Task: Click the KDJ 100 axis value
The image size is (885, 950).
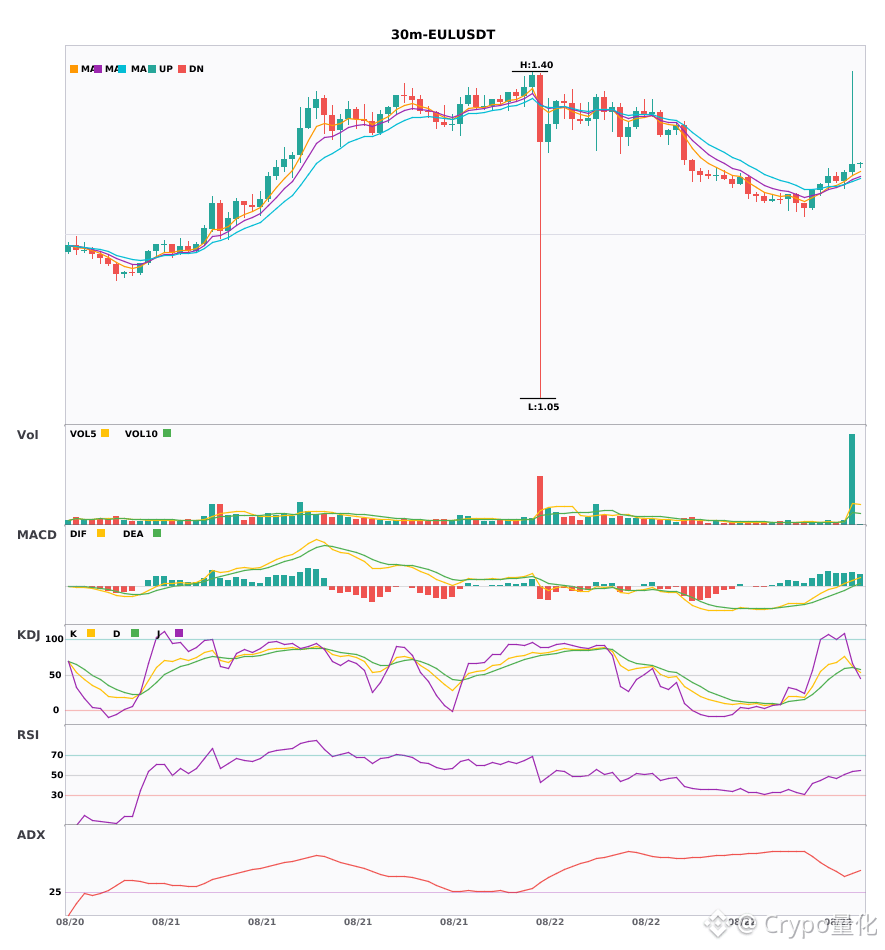Action: (55, 639)
